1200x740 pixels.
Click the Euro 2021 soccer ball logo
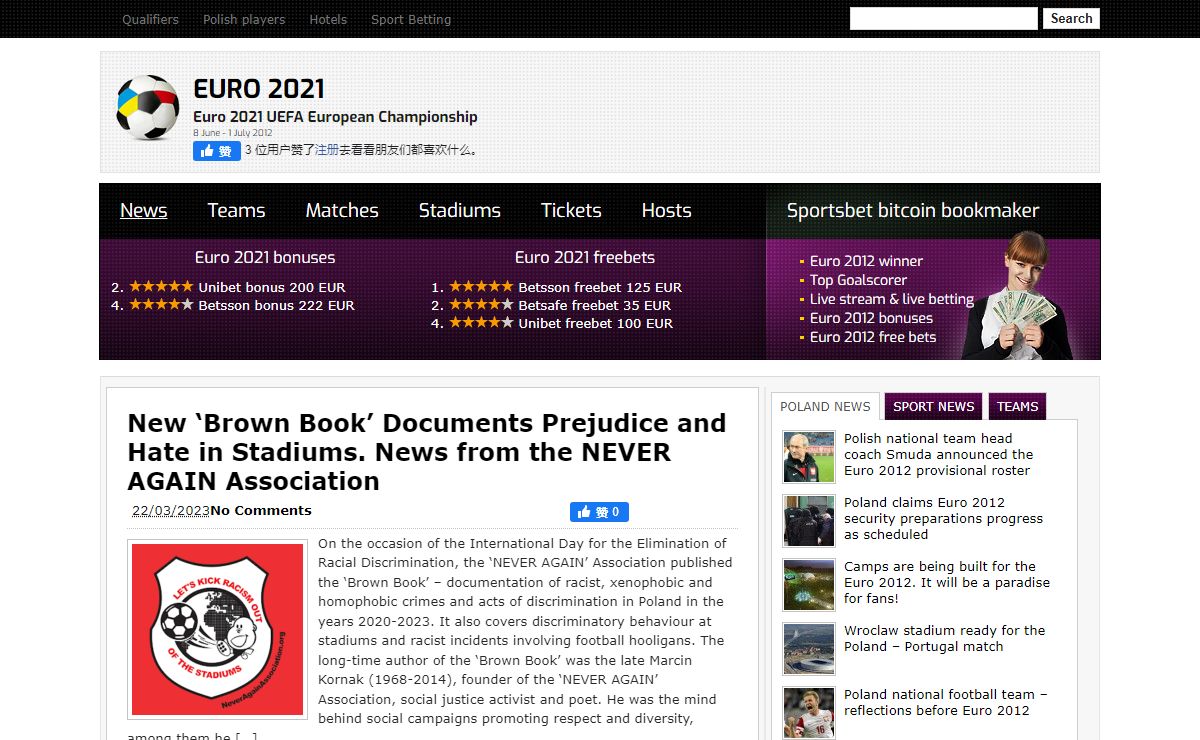pyautogui.click(x=148, y=107)
